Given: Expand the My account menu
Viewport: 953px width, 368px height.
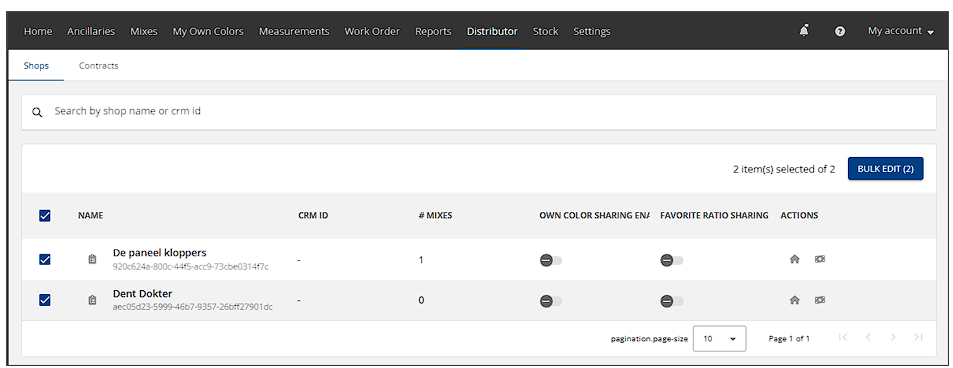Looking at the screenshot, I should pyautogui.click(x=900, y=31).
